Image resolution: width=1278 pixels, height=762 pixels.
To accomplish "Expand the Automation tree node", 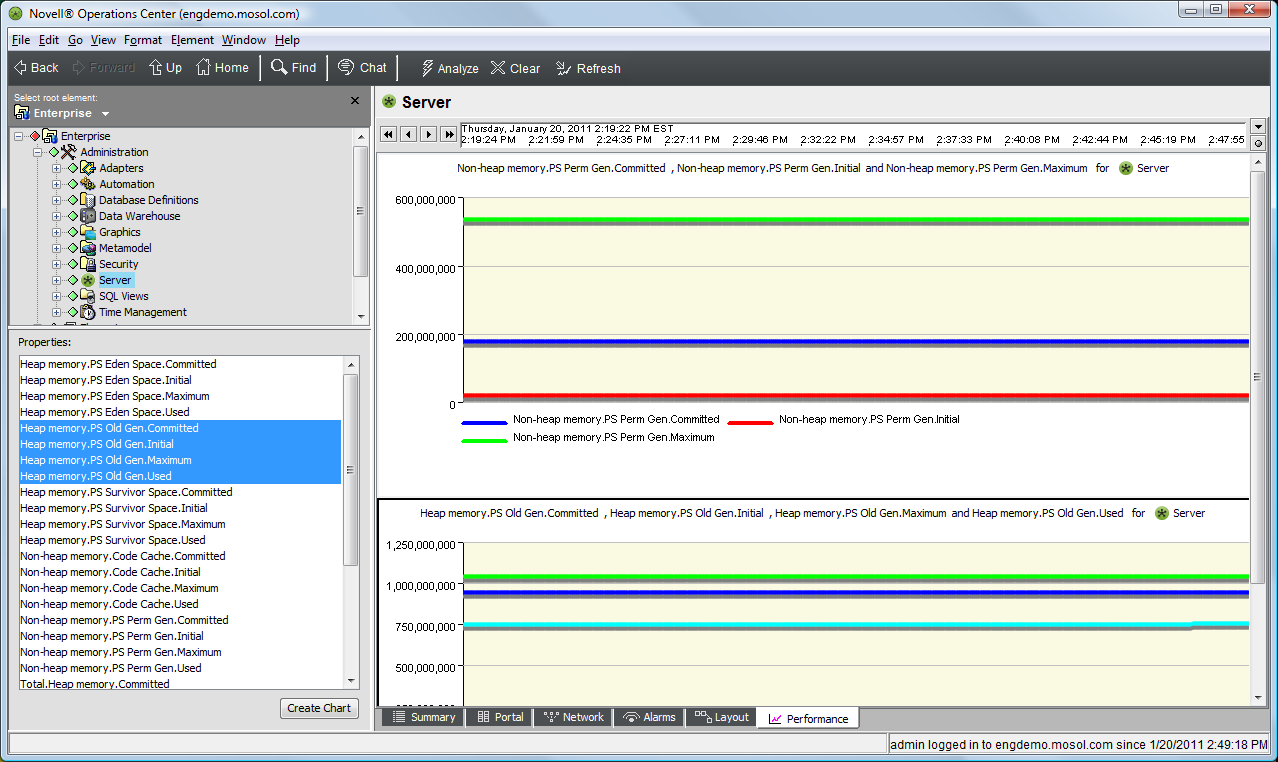I will [57, 184].
